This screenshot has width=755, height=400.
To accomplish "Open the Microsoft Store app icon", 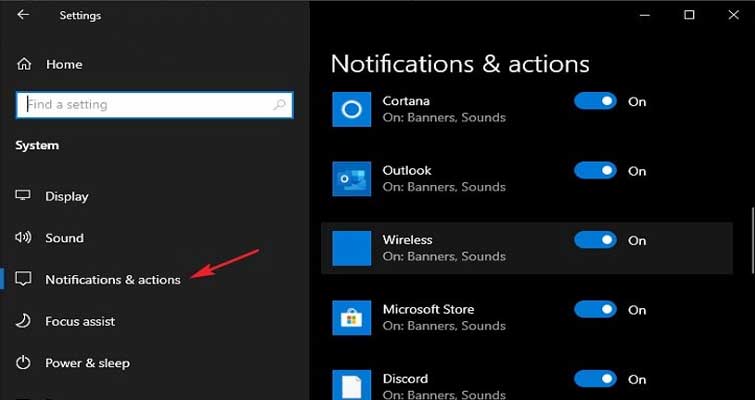I will (x=351, y=318).
